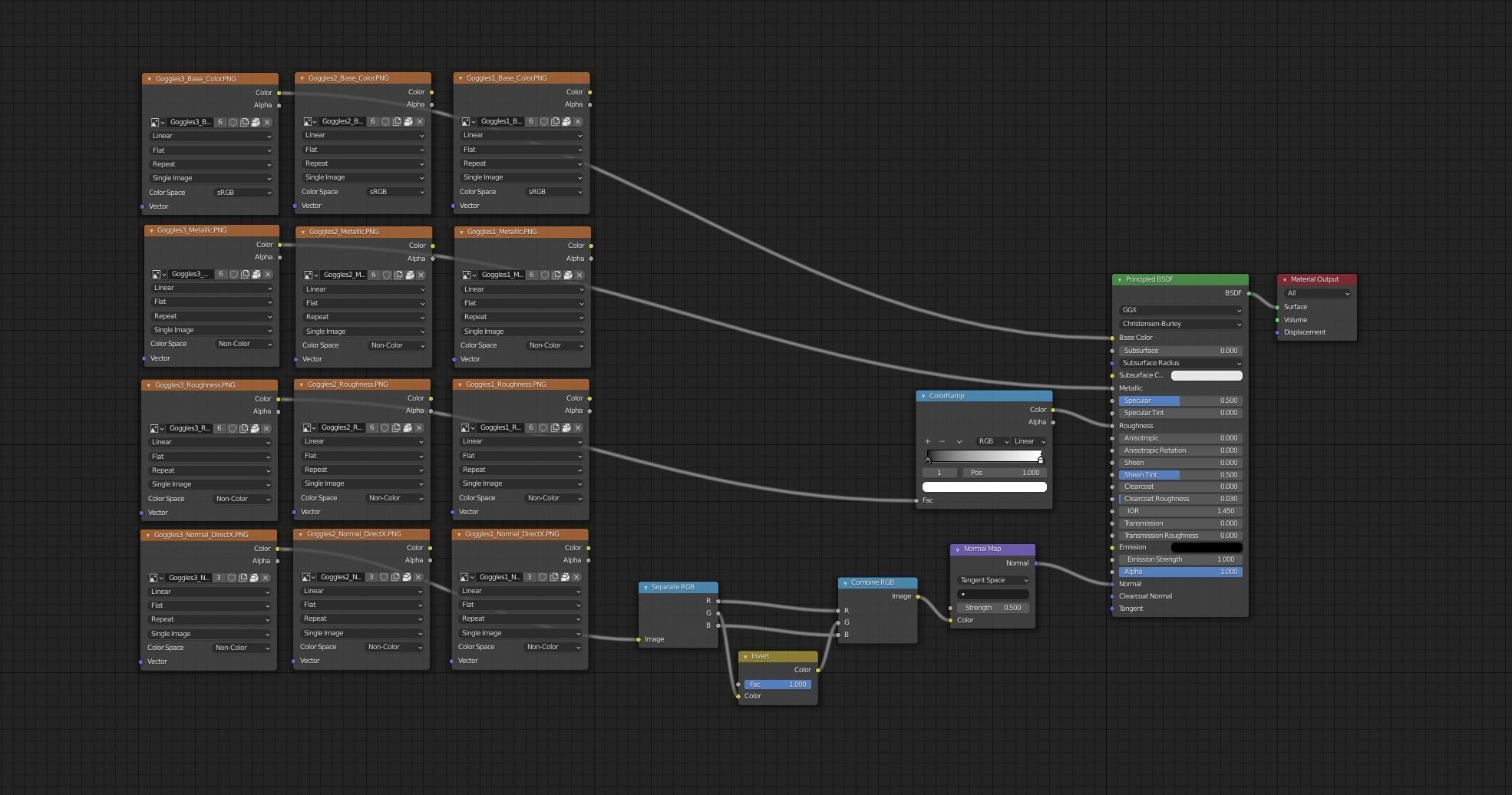Click the Normal Map UV map field
The image size is (1512, 795).
tap(993, 594)
